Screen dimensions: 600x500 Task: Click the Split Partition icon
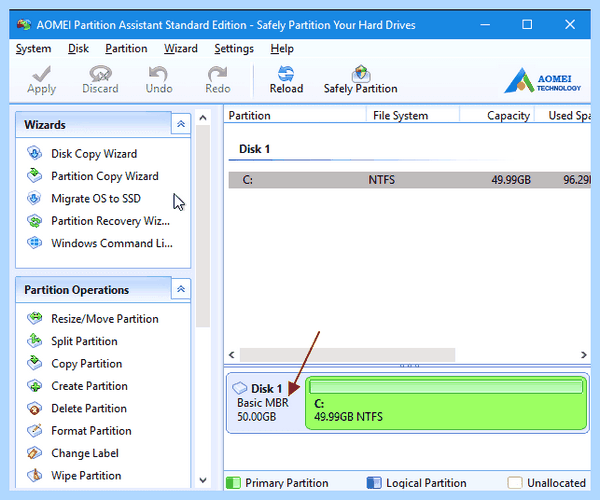pos(34,341)
